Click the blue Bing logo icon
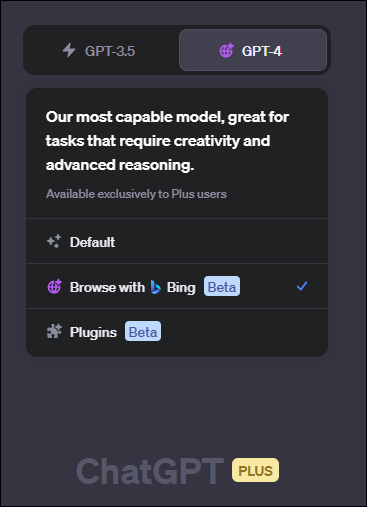367x507 pixels. tap(156, 287)
